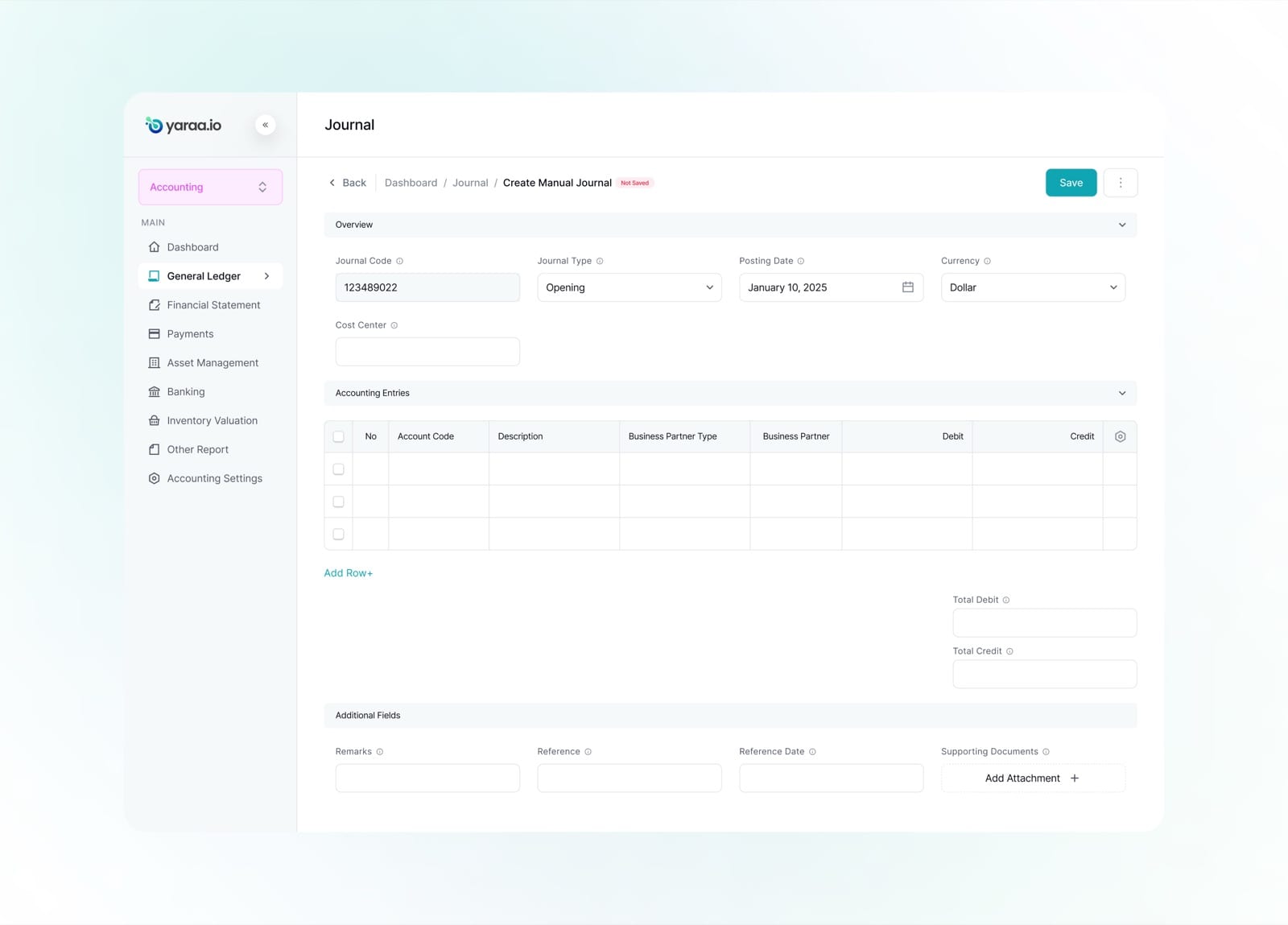Screen dimensions: 1288x925
Task: Collapse the Overview section chevron
Action: tap(1122, 225)
